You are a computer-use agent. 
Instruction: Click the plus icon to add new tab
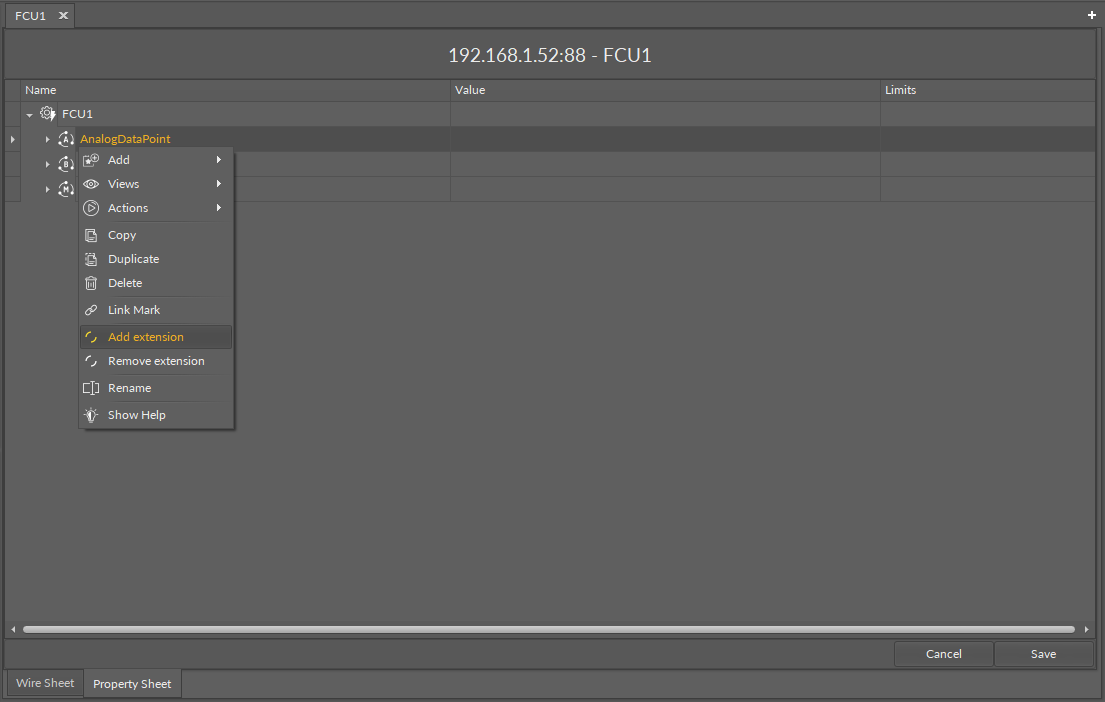tap(1092, 15)
